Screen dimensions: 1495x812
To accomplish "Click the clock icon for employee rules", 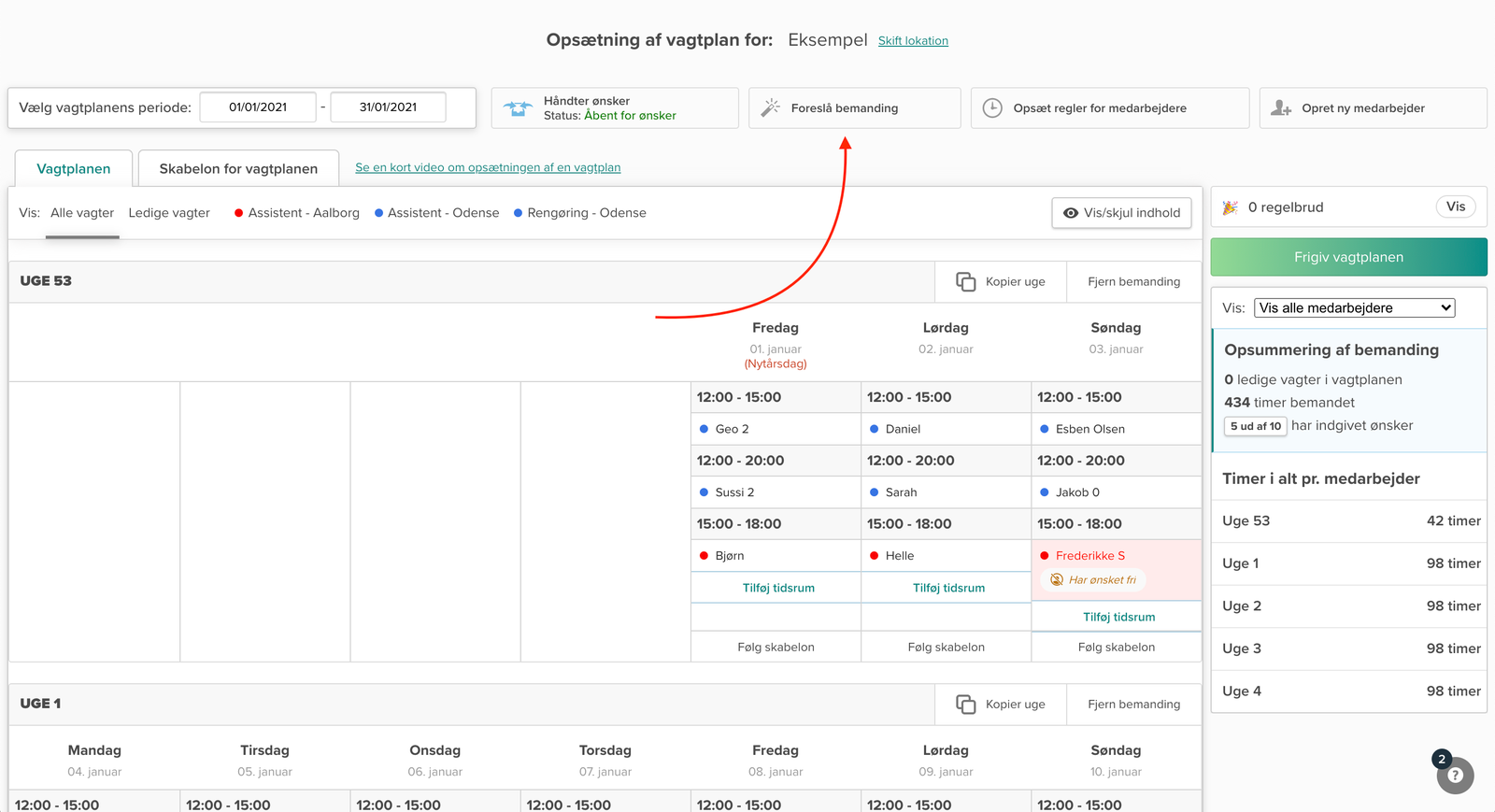I will pyautogui.click(x=992, y=107).
